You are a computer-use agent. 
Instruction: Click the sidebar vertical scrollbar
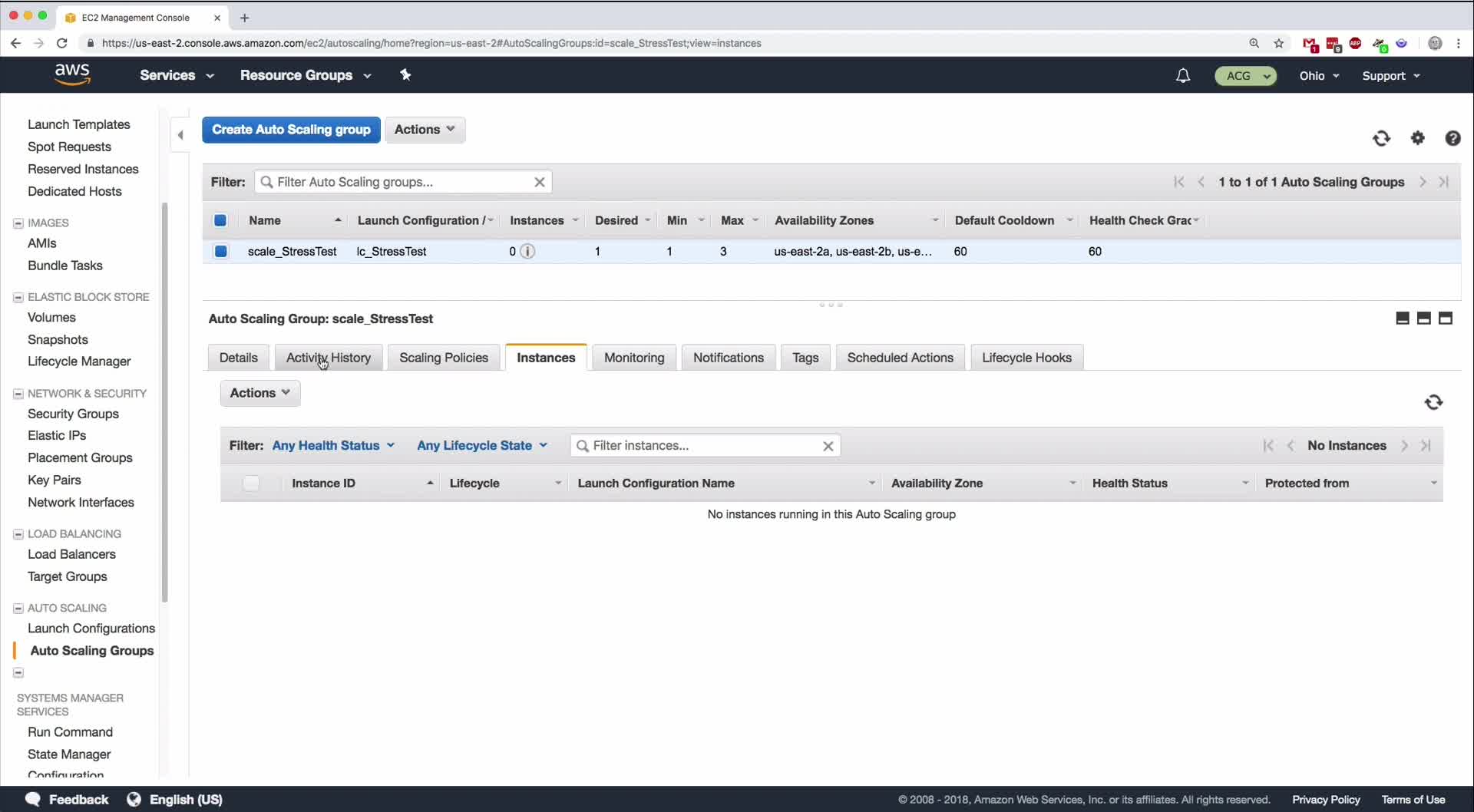click(164, 403)
